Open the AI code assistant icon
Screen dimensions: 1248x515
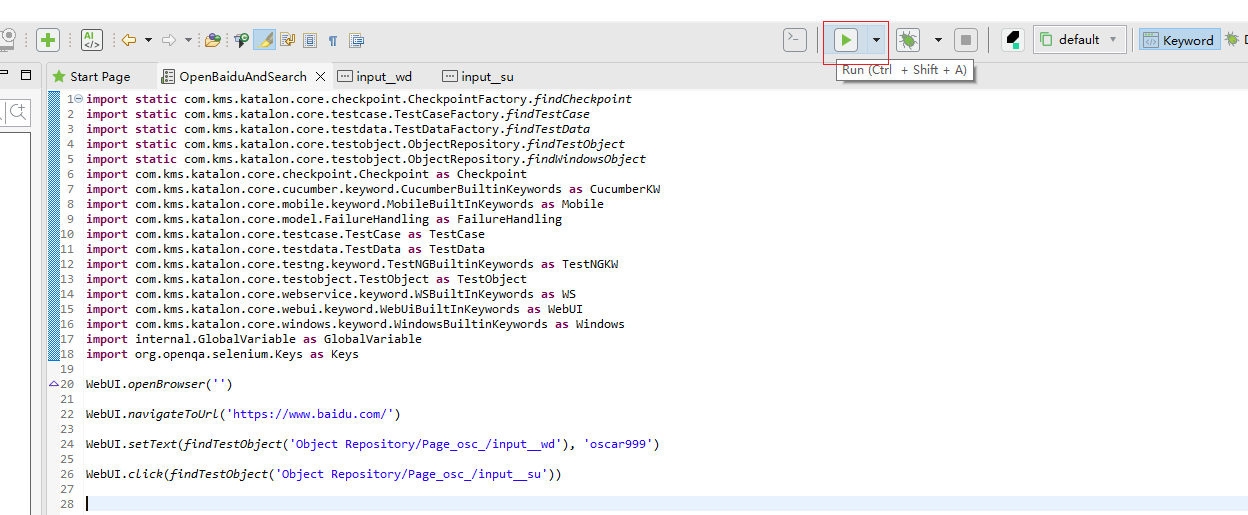(92, 40)
